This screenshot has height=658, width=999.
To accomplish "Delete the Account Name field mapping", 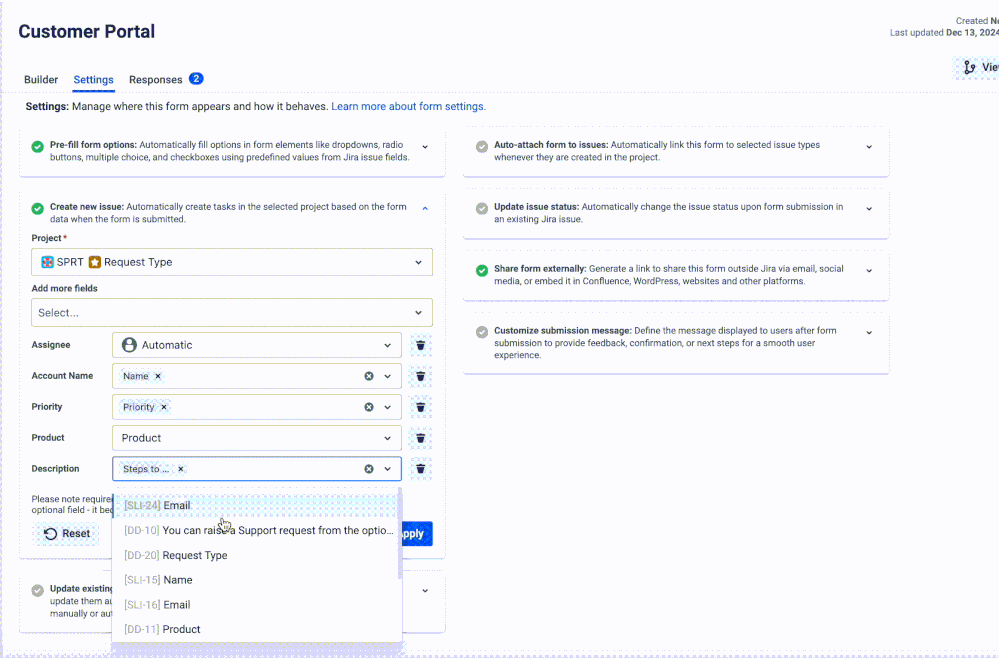I will tap(420, 376).
